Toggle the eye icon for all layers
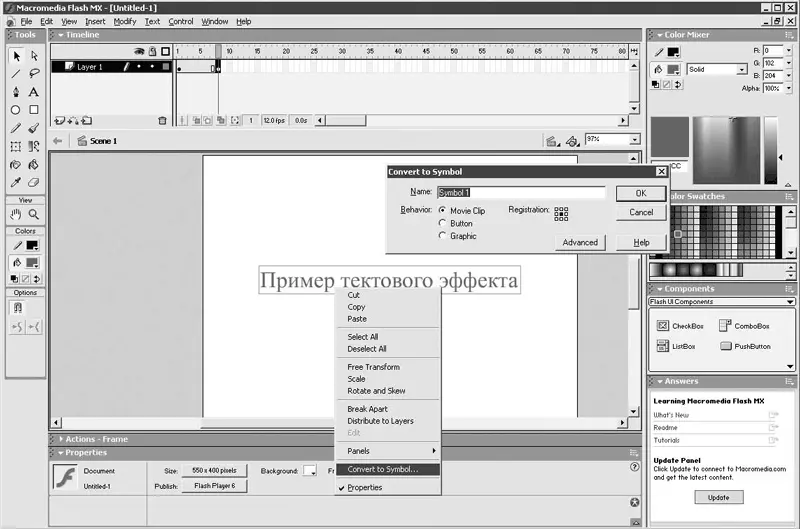This screenshot has width=800, height=529. coord(139,52)
